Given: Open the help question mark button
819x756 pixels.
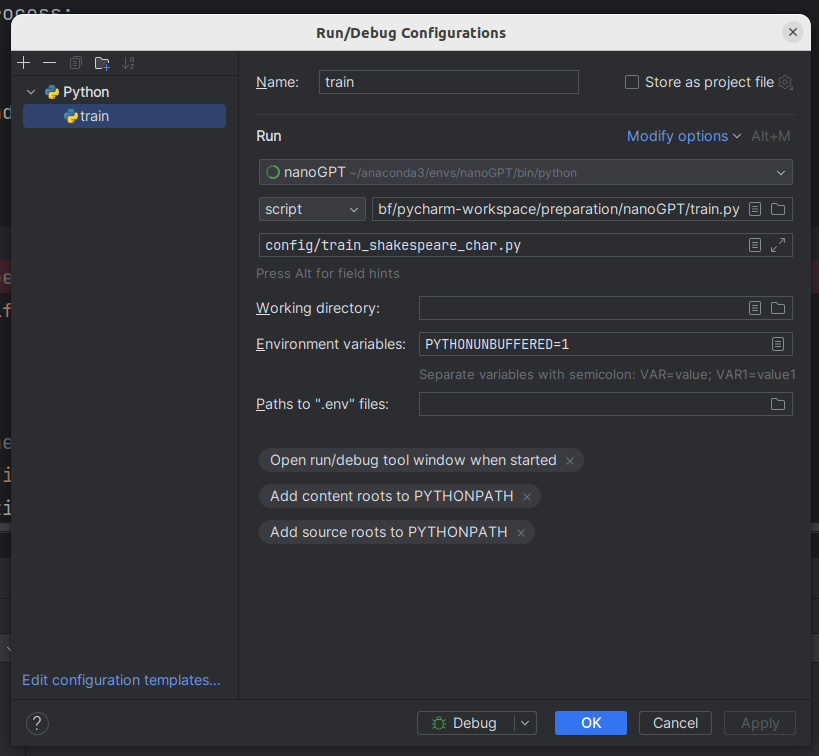Looking at the screenshot, I should point(37,723).
